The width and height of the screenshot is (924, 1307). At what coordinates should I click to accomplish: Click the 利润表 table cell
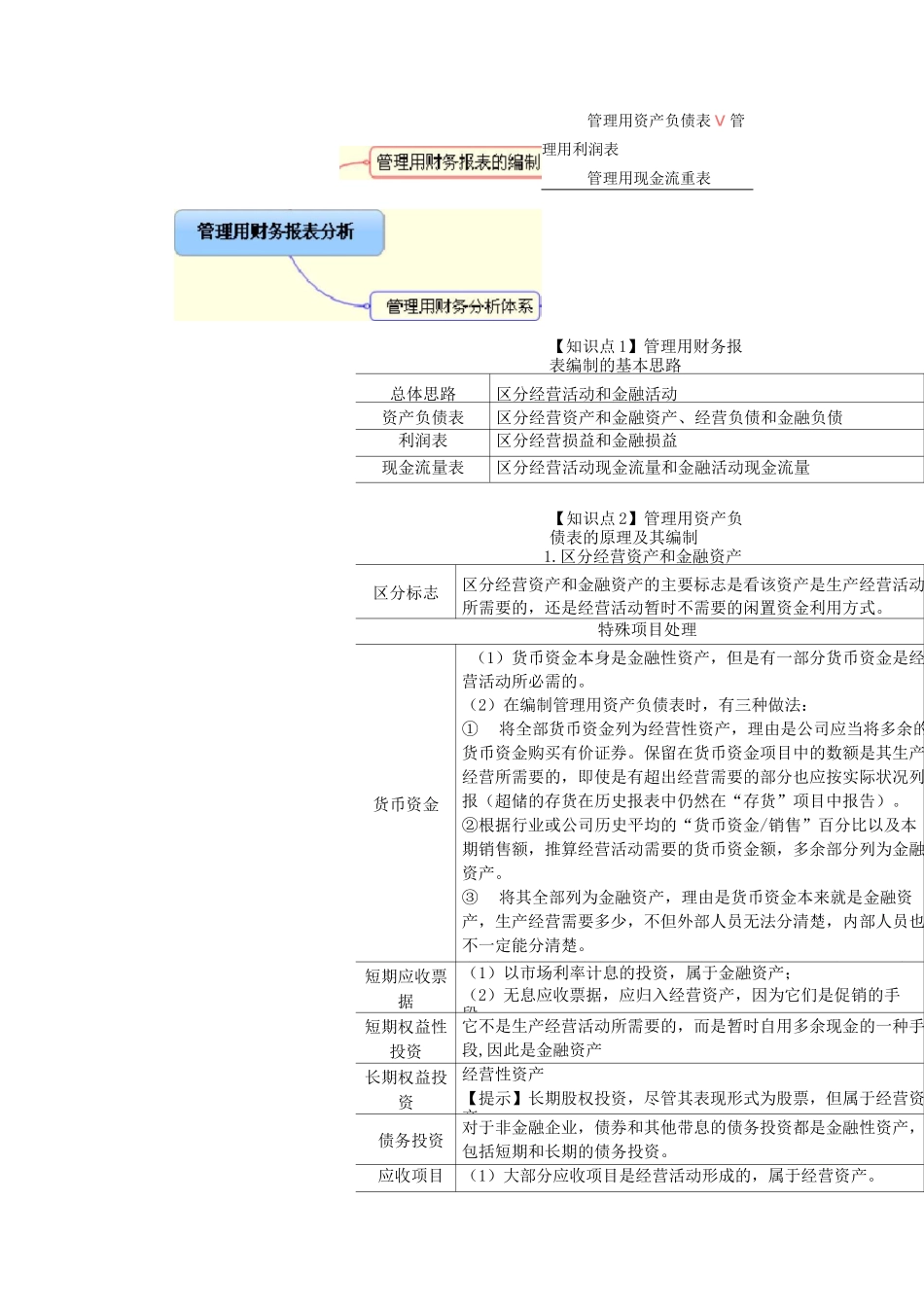(423, 441)
